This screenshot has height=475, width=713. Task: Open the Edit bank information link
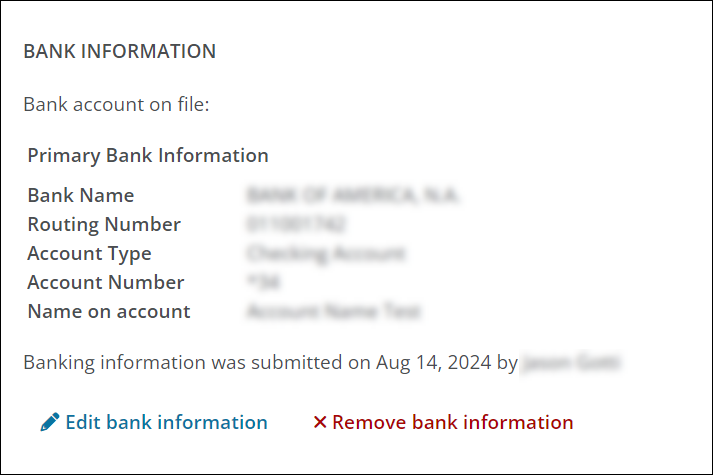pos(166,423)
